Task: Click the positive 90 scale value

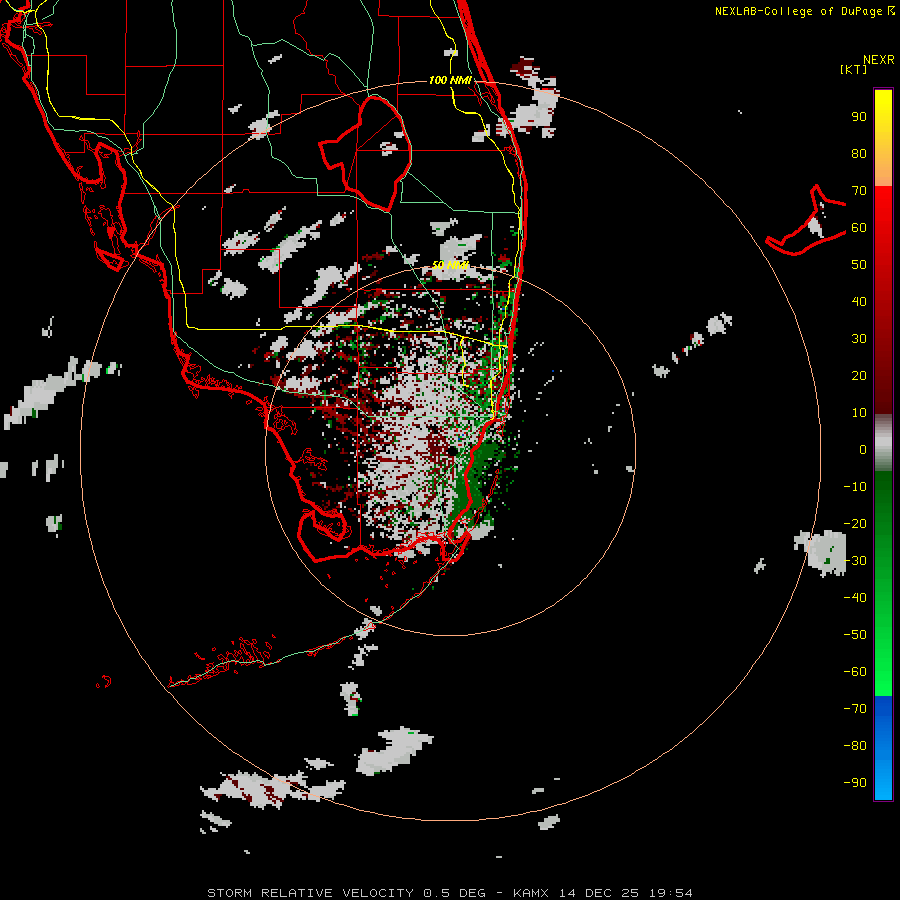Action: [x=859, y=117]
